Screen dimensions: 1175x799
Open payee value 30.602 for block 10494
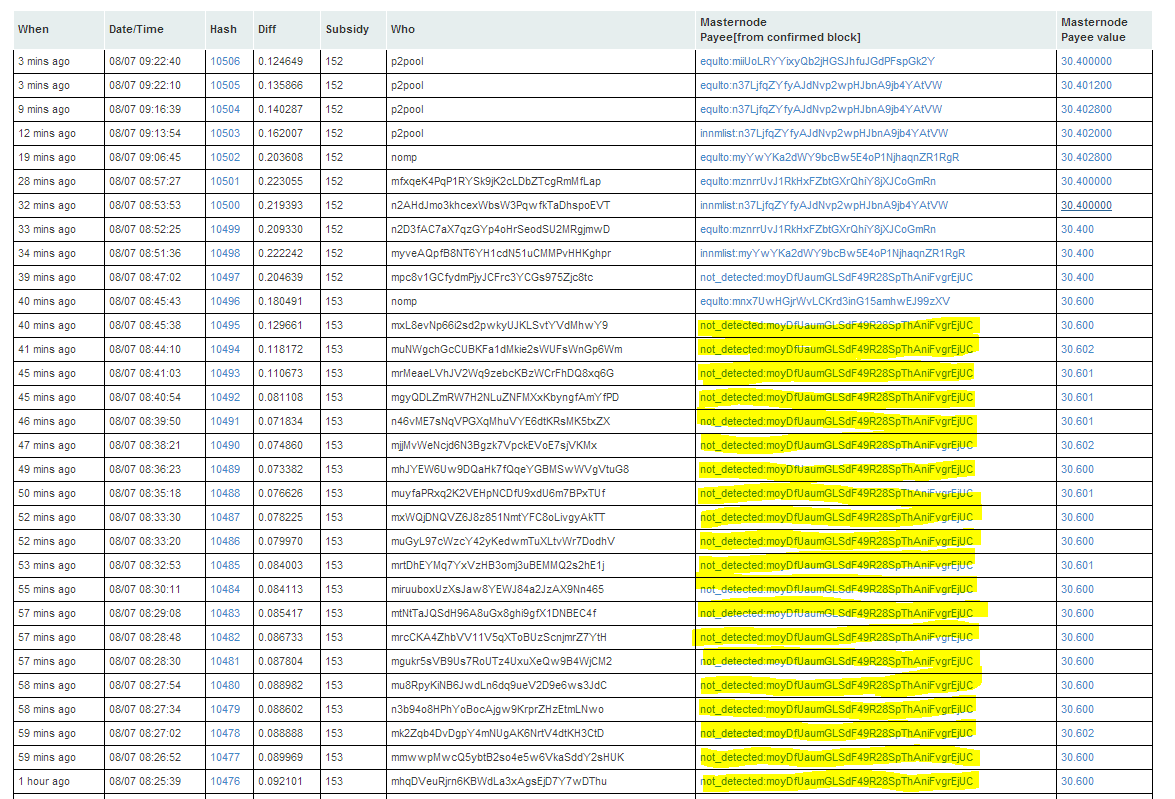[1077, 349]
